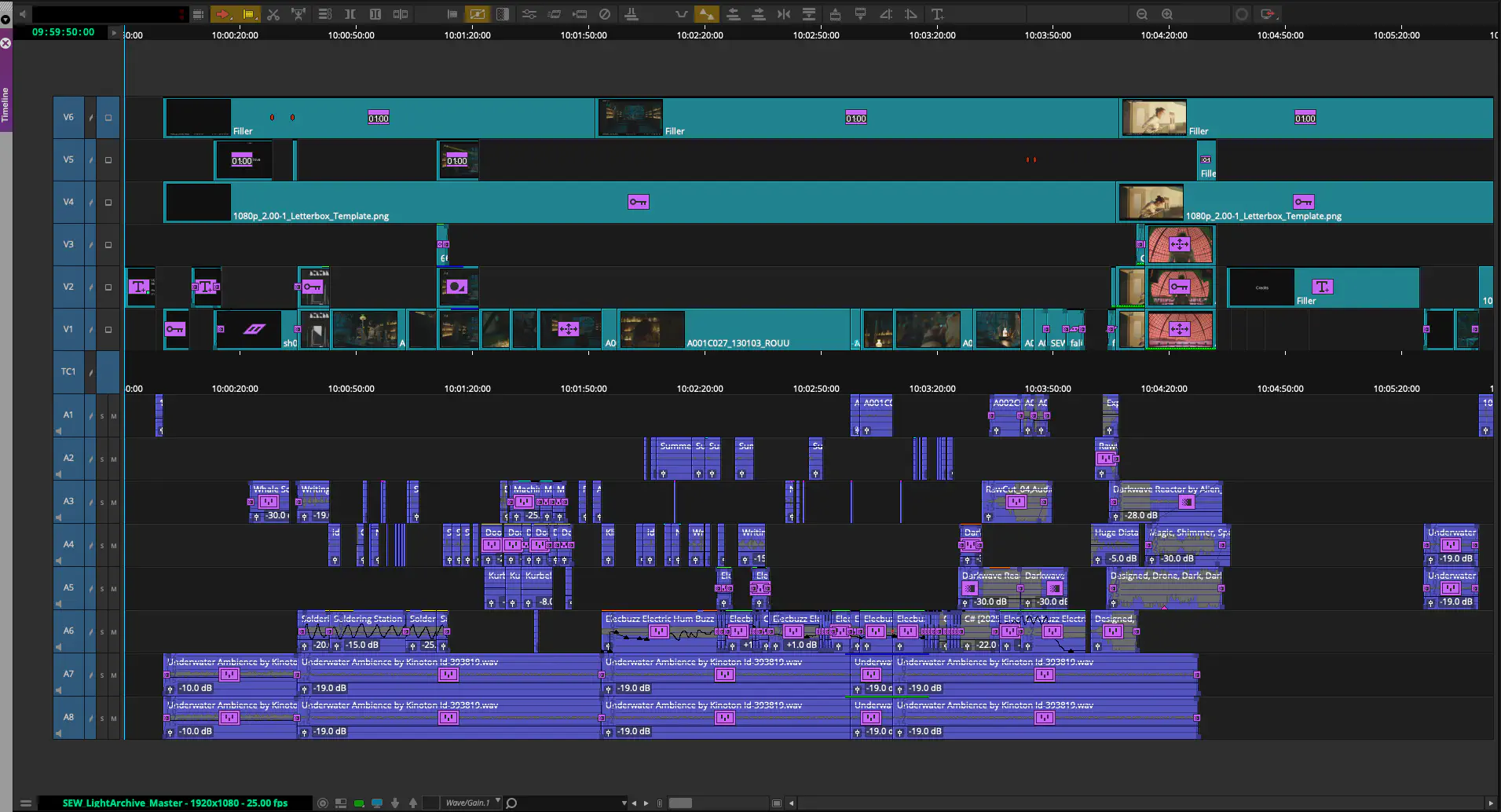Image resolution: width=1501 pixels, height=812 pixels.
Task: Select the A5 audio track selector
Action: tap(68, 587)
